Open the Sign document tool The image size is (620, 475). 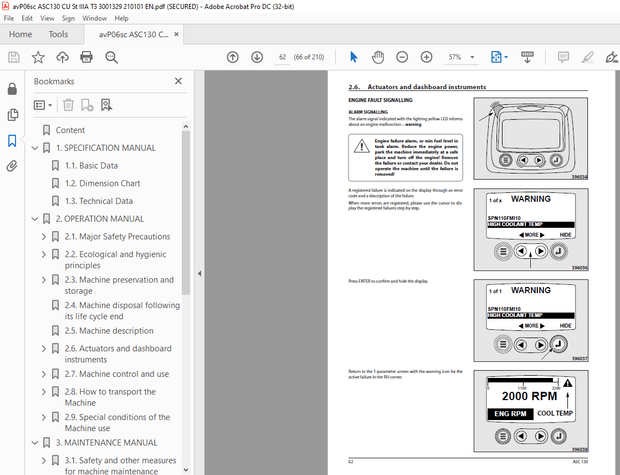[x=612, y=57]
